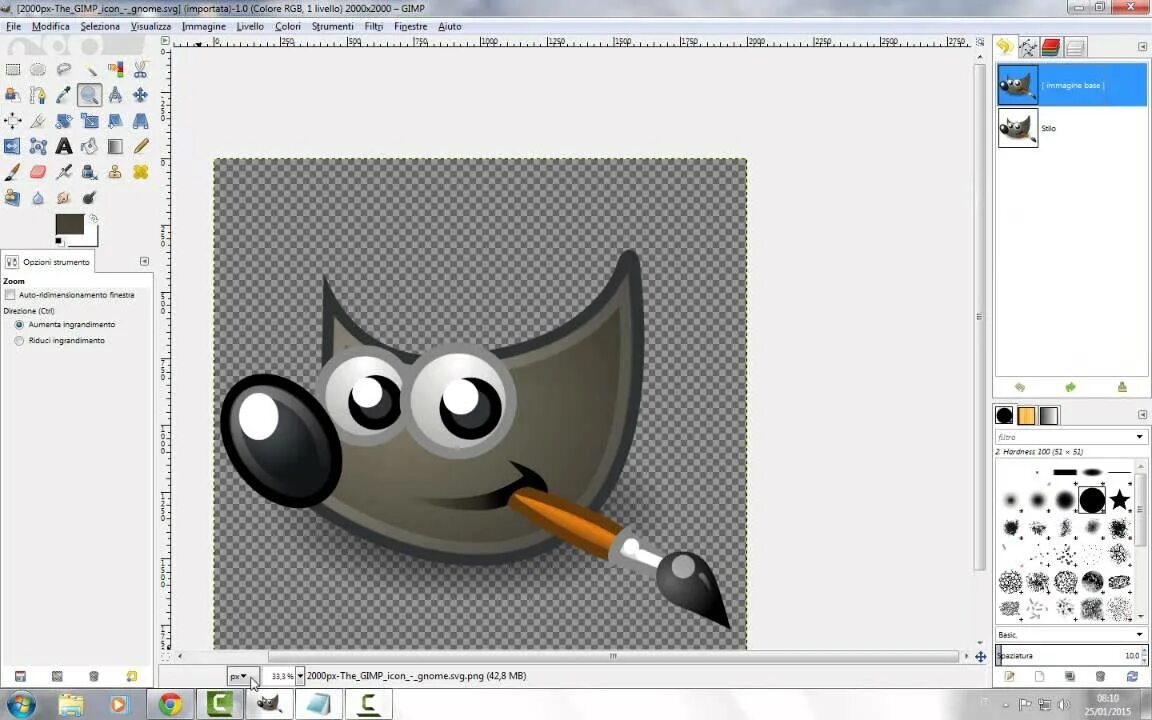Viewport: 1152px width, 720px height.
Task: Open the Filtri menu
Action: (374, 26)
